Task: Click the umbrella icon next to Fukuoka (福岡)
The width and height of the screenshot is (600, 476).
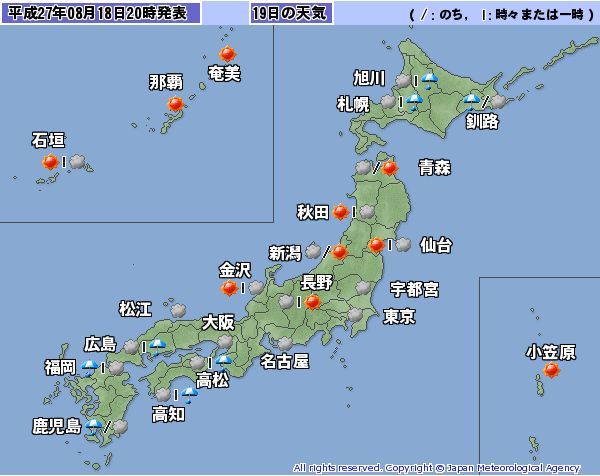Action: pos(91,368)
